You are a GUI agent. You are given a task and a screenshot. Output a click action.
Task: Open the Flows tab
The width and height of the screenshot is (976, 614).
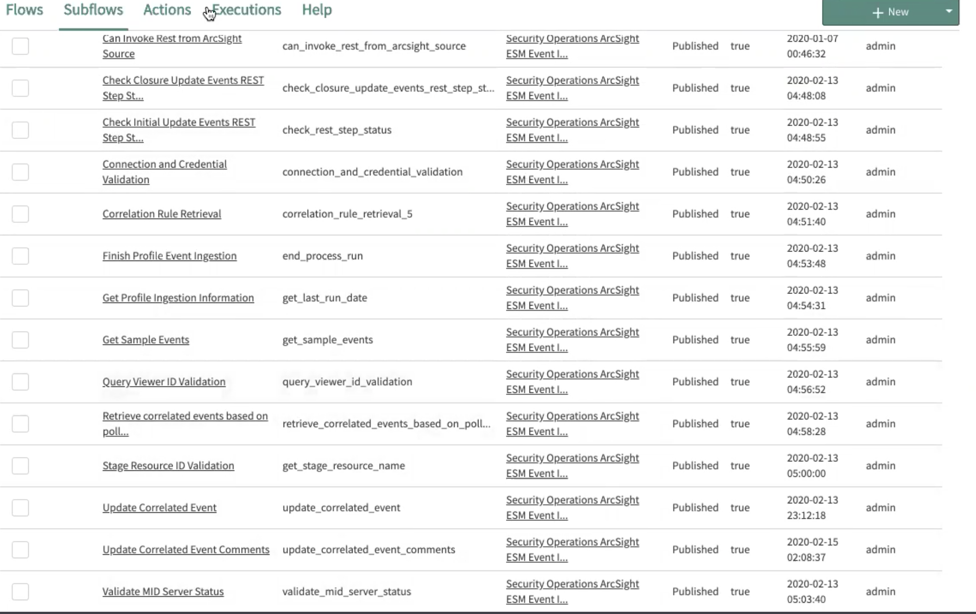pyautogui.click(x=24, y=10)
